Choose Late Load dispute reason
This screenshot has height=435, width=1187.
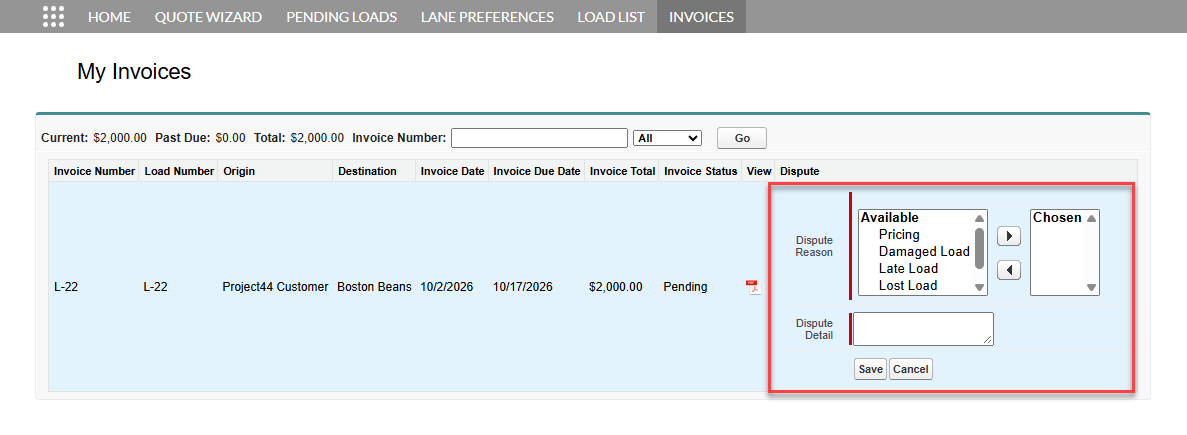[x=908, y=269]
